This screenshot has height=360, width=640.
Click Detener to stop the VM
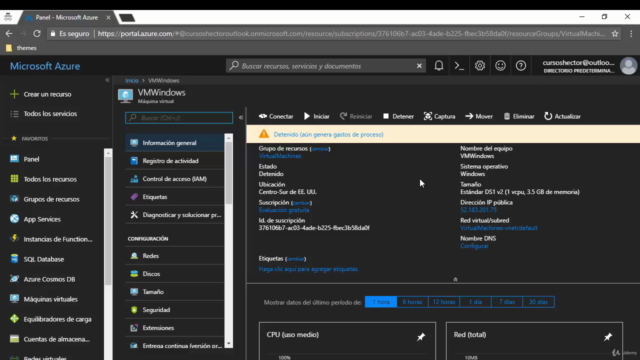click(398, 116)
